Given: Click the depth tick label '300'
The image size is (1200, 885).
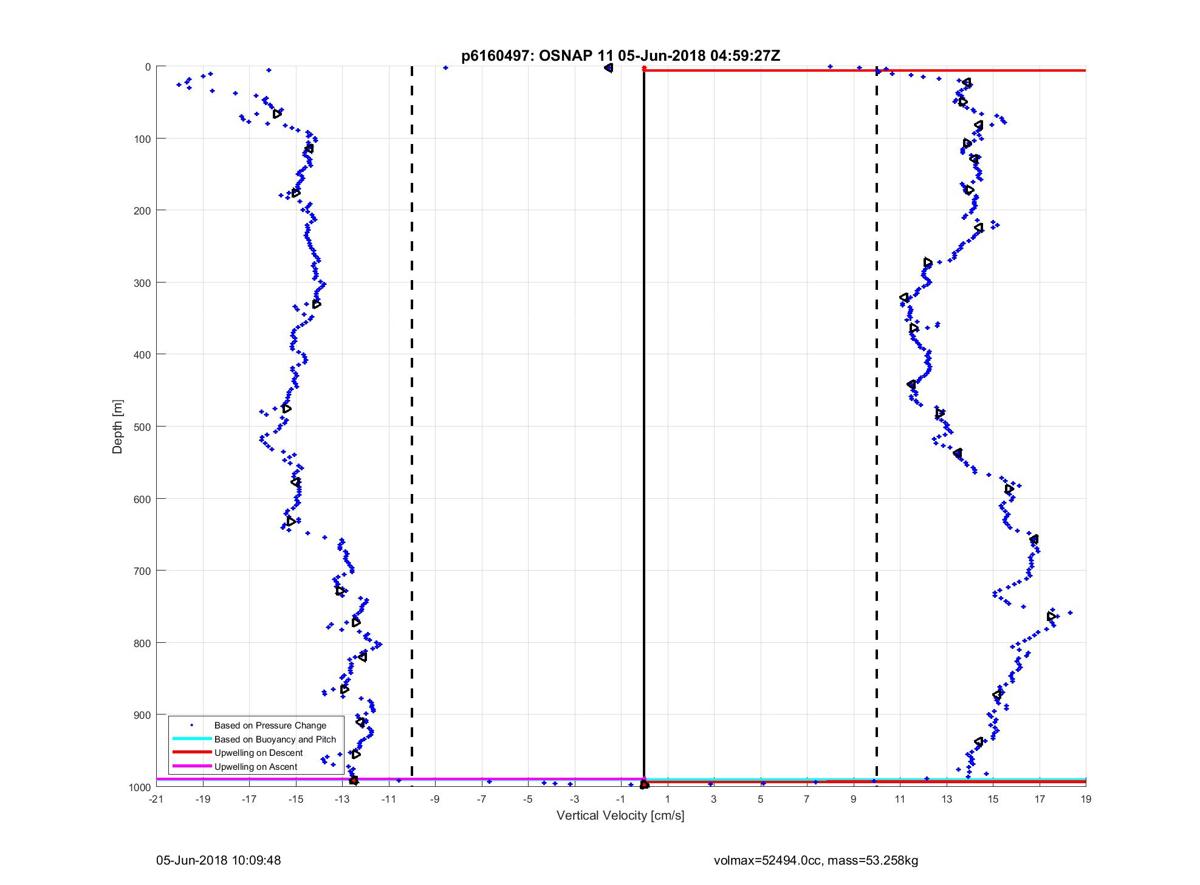Looking at the screenshot, I should 141,282.
